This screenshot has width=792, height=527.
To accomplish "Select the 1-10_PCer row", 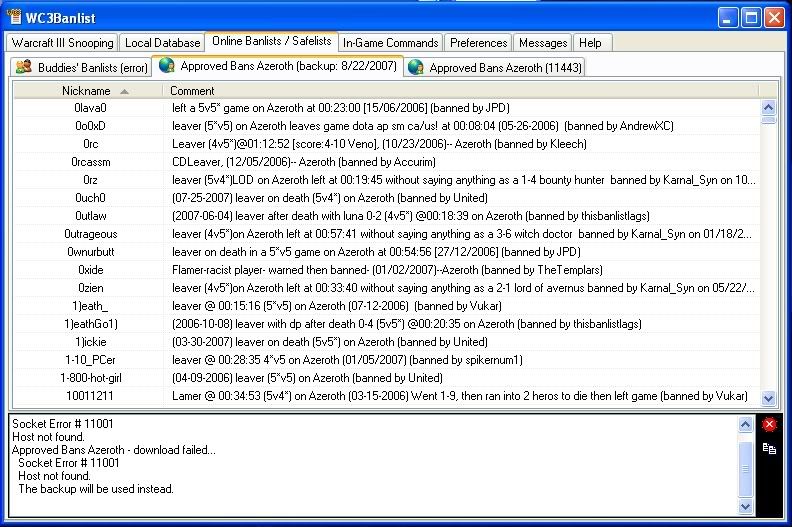I will point(386,360).
